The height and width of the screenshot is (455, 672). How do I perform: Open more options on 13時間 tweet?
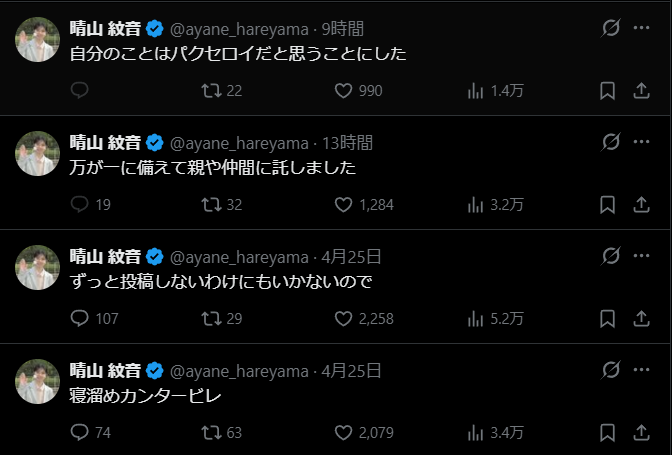click(641, 142)
